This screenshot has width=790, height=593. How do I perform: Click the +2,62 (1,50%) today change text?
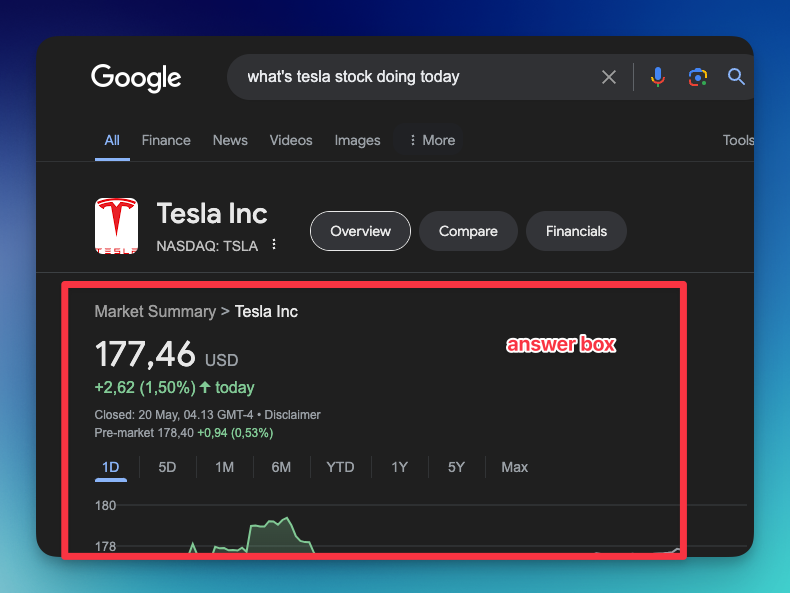click(x=174, y=387)
